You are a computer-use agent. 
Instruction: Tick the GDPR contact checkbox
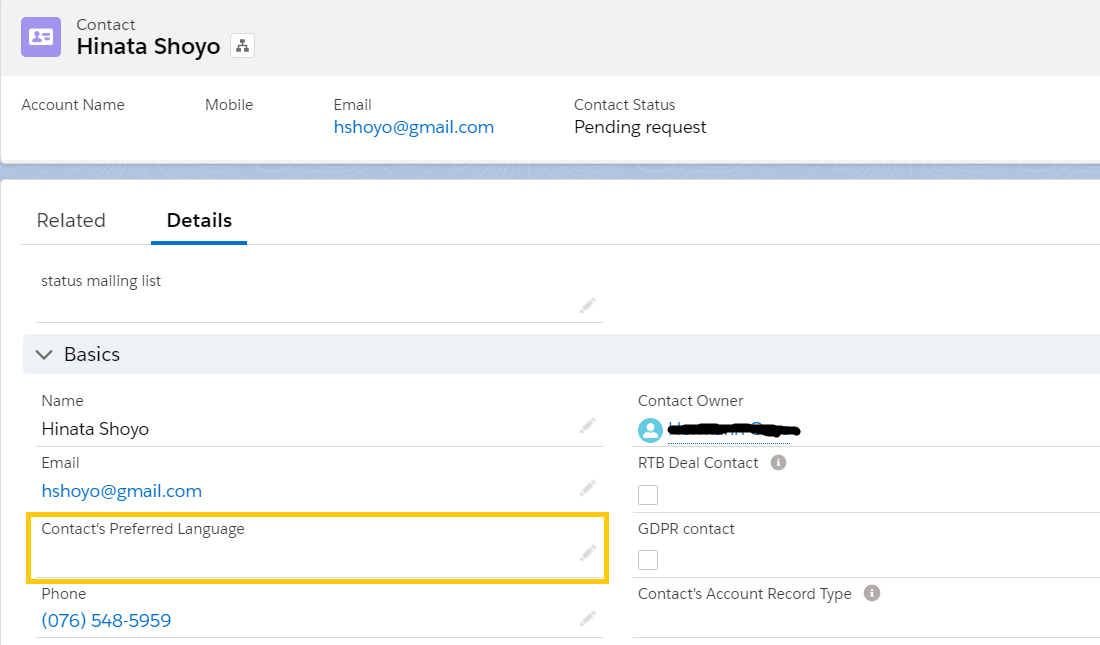pyautogui.click(x=648, y=559)
